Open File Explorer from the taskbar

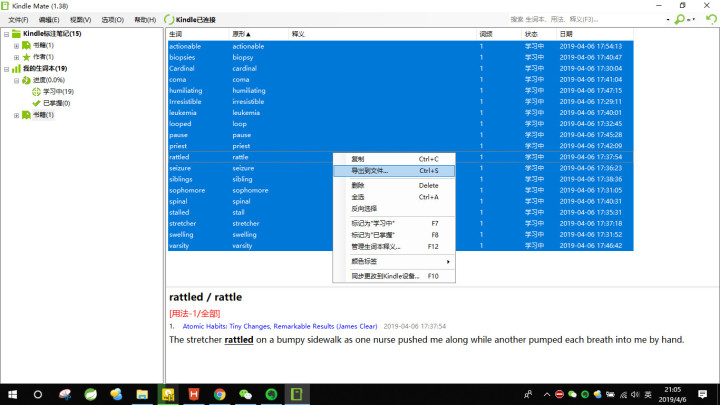pos(142,394)
